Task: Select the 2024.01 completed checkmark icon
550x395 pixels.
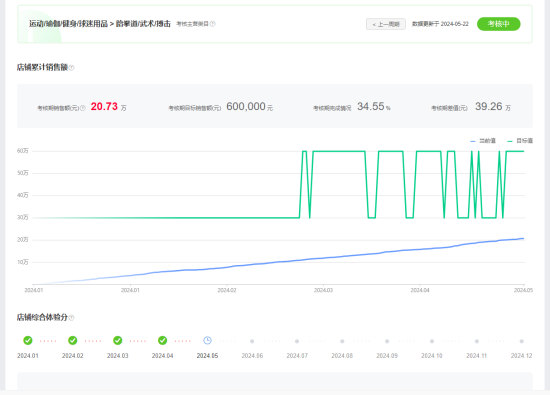Action: pos(28,340)
